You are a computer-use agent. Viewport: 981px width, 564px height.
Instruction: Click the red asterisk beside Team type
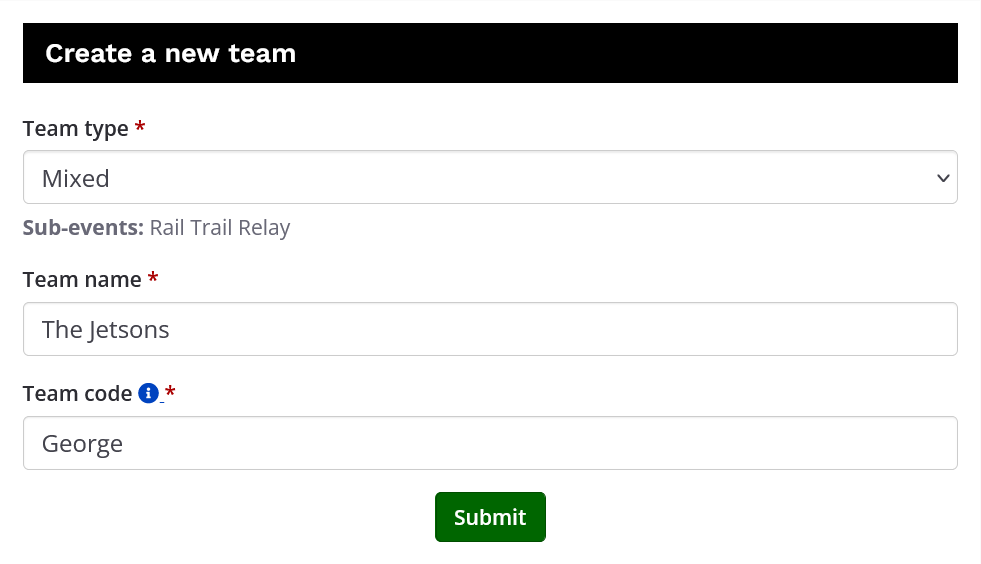tap(140, 129)
